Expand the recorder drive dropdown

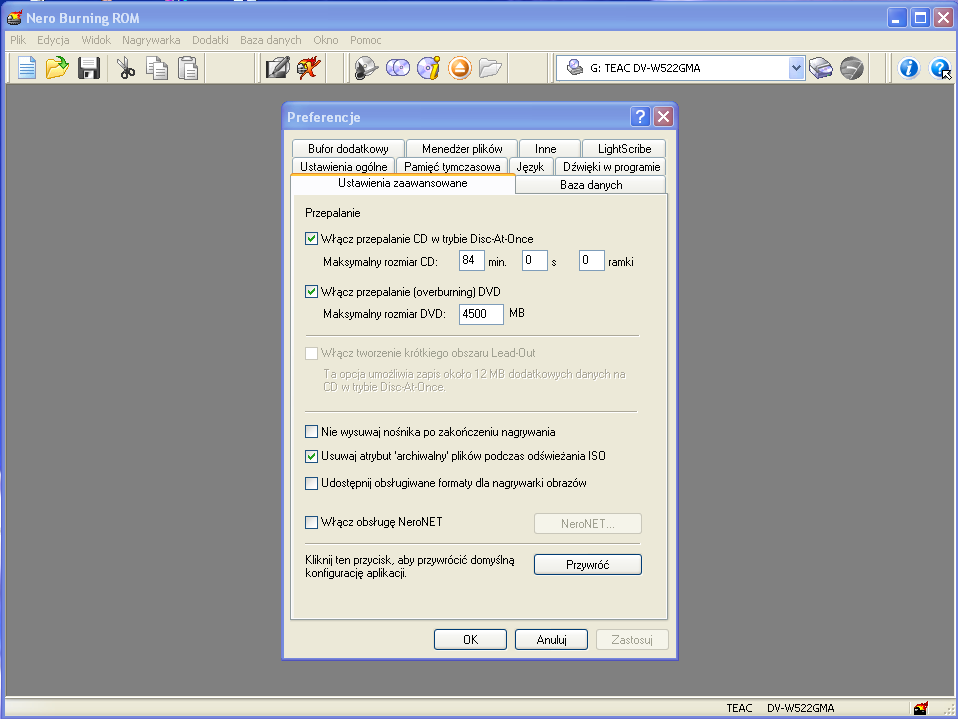795,68
